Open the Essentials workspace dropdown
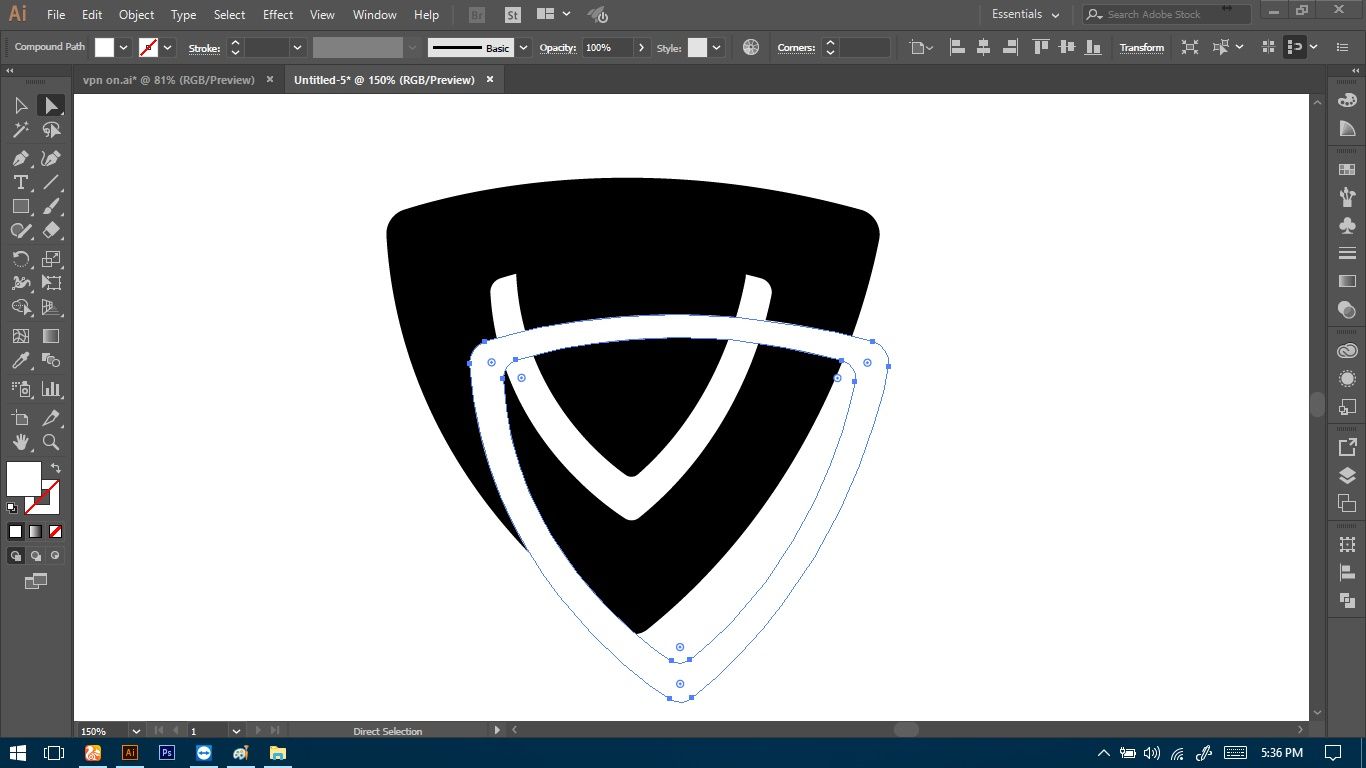 pyautogui.click(x=1025, y=14)
